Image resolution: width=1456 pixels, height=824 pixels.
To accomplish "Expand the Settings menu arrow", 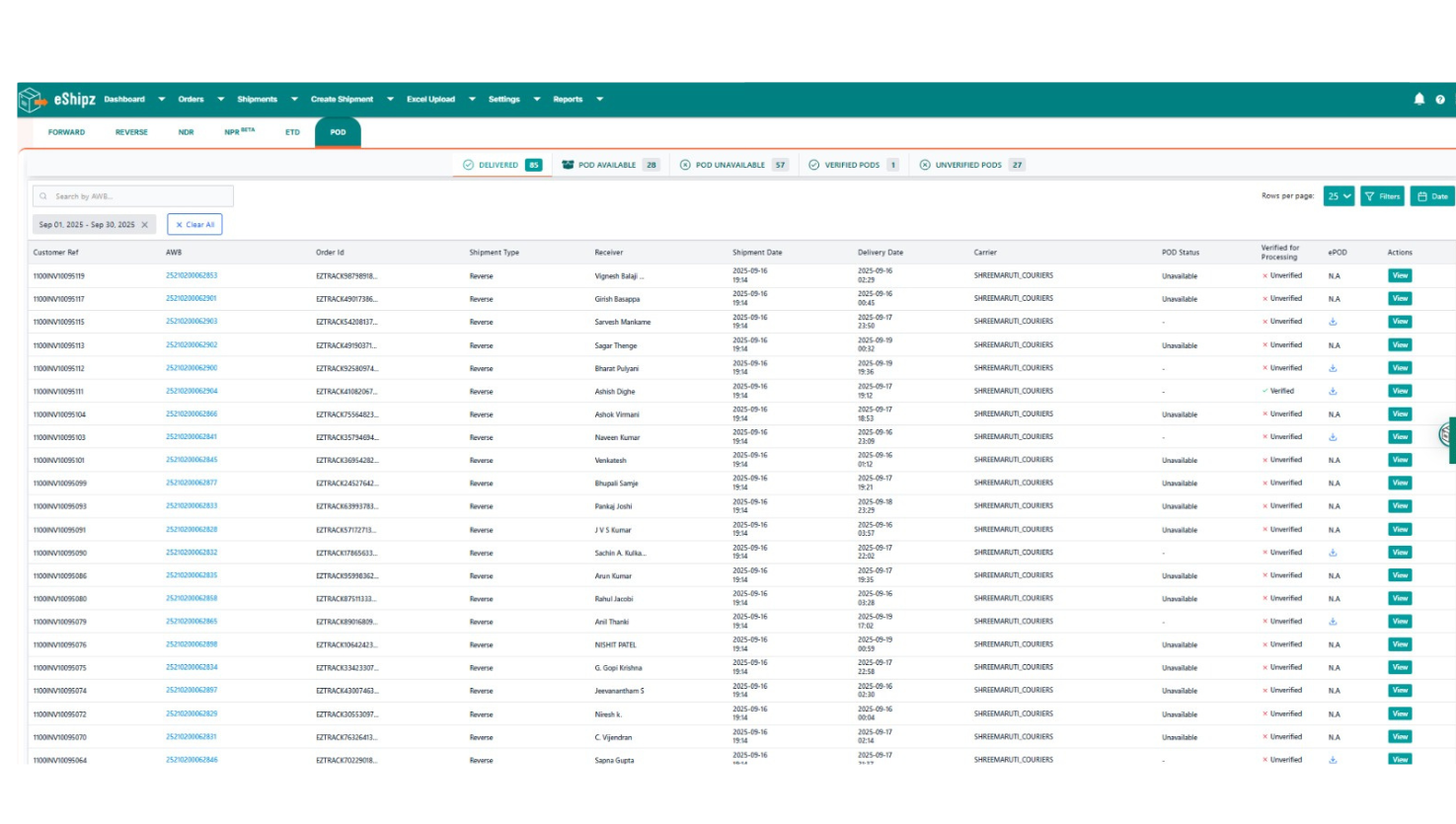I will (537, 100).
